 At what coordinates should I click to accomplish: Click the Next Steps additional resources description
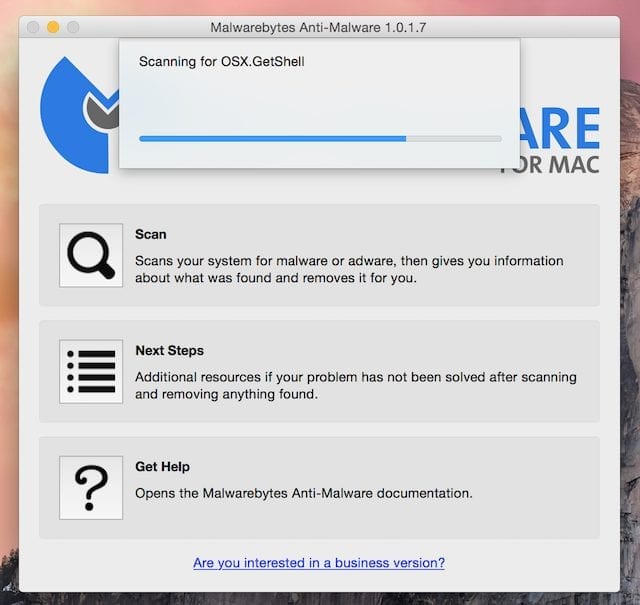[355, 385]
